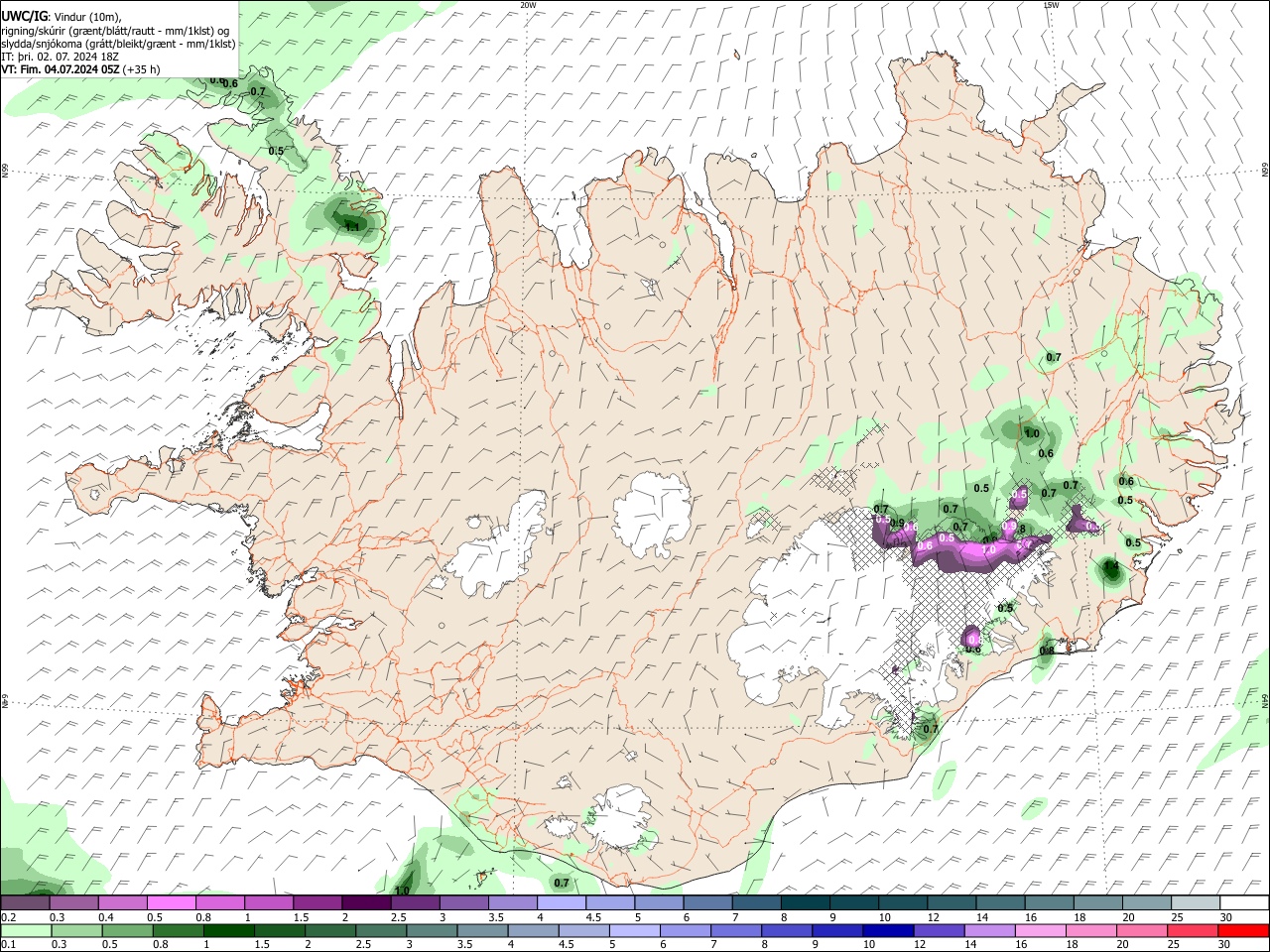
Task: Click the valid time 'VT: Fim. 04.07.2024 05Z'
Action: [x=61, y=69]
